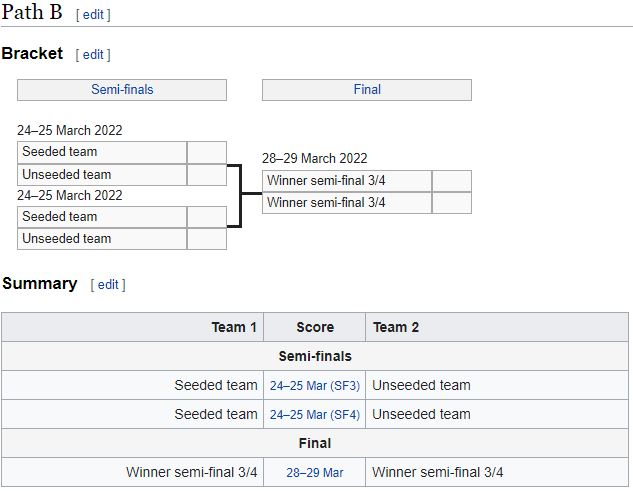Screen dimensions: 633x491
Task: Click the bottom Winner semi-final 3/4 bracket cell
Action: click(x=347, y=203)
